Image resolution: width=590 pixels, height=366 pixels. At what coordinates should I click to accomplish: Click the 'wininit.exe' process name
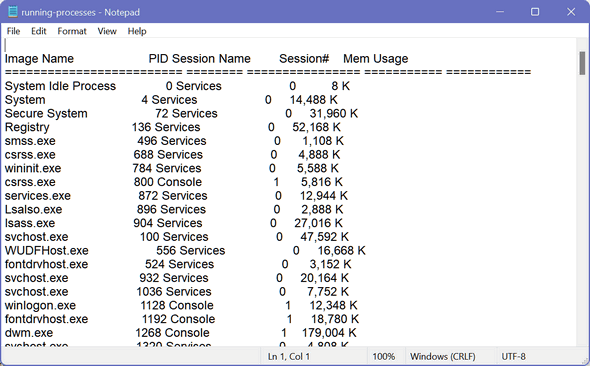point(33,169)
